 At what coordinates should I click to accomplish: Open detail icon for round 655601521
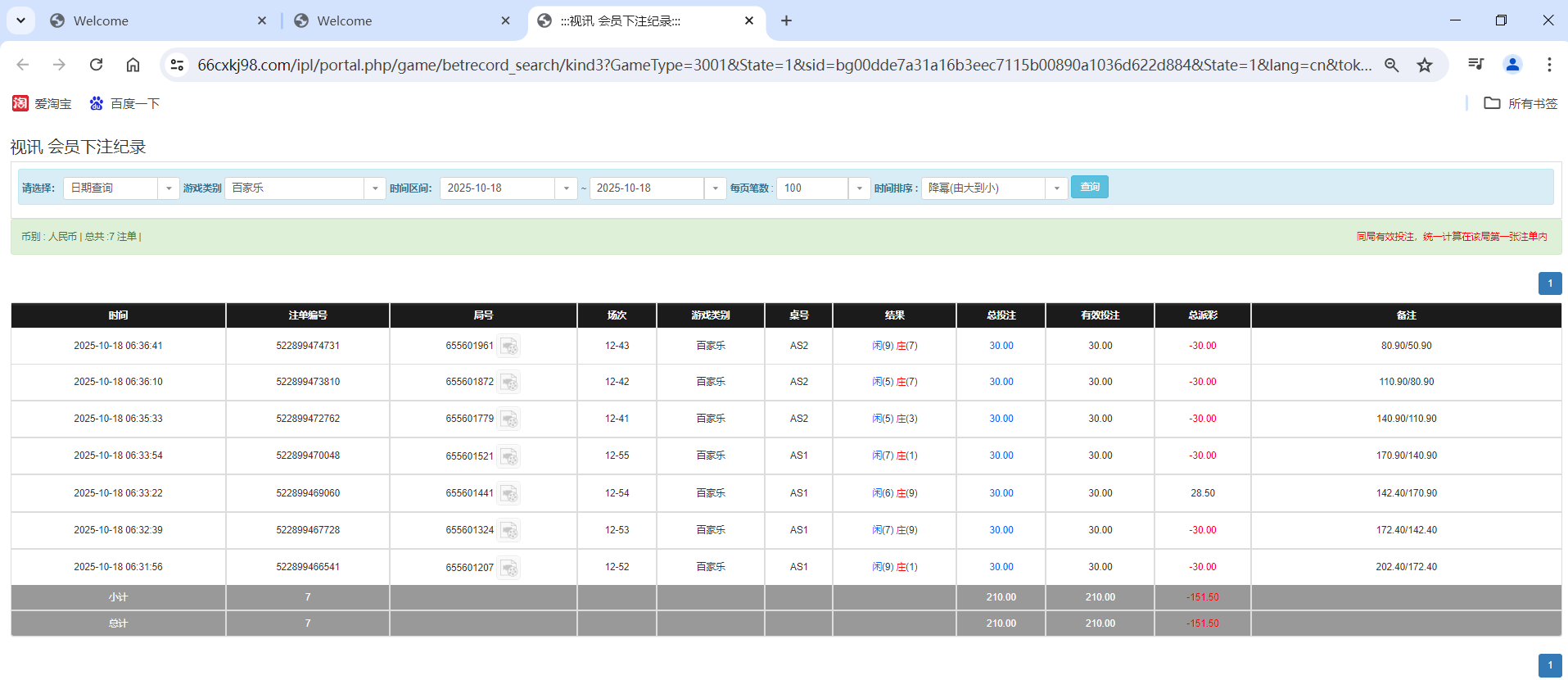pyautogui.click(x=508, y=456)
